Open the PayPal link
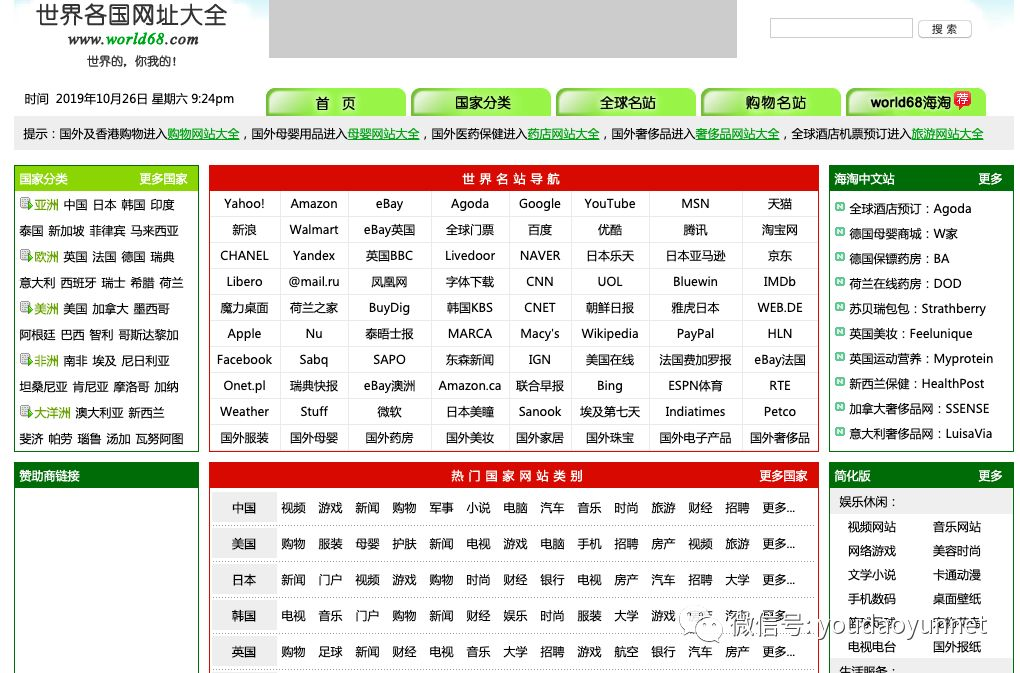 point(695,334)
